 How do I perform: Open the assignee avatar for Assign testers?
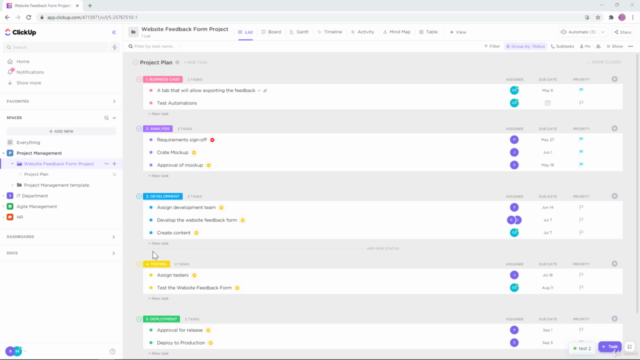tap(514, 275)
